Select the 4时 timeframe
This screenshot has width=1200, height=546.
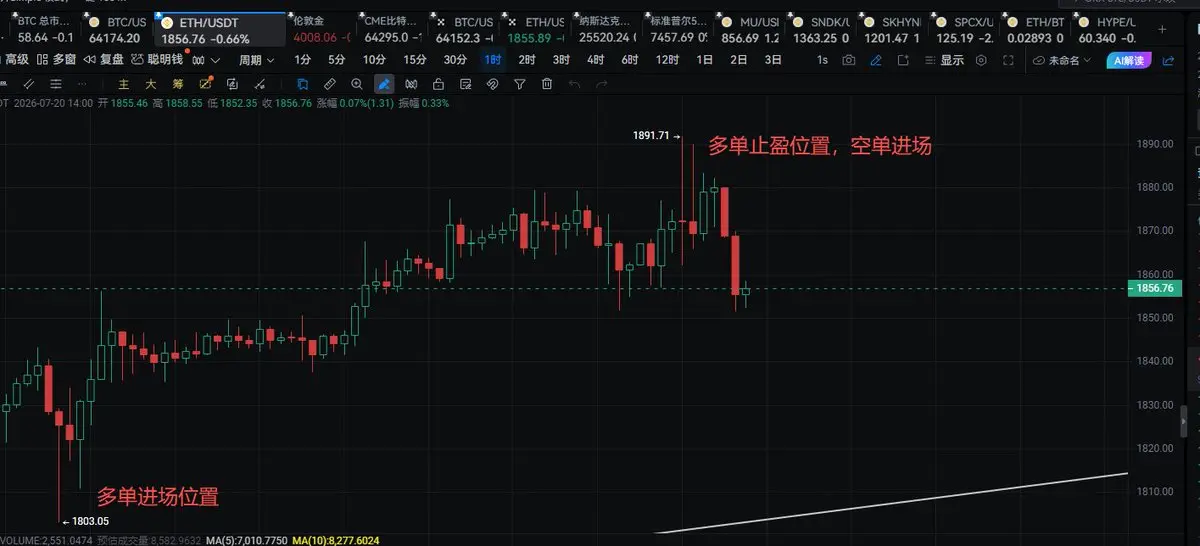pyautogui.click(x=596, y=60)
